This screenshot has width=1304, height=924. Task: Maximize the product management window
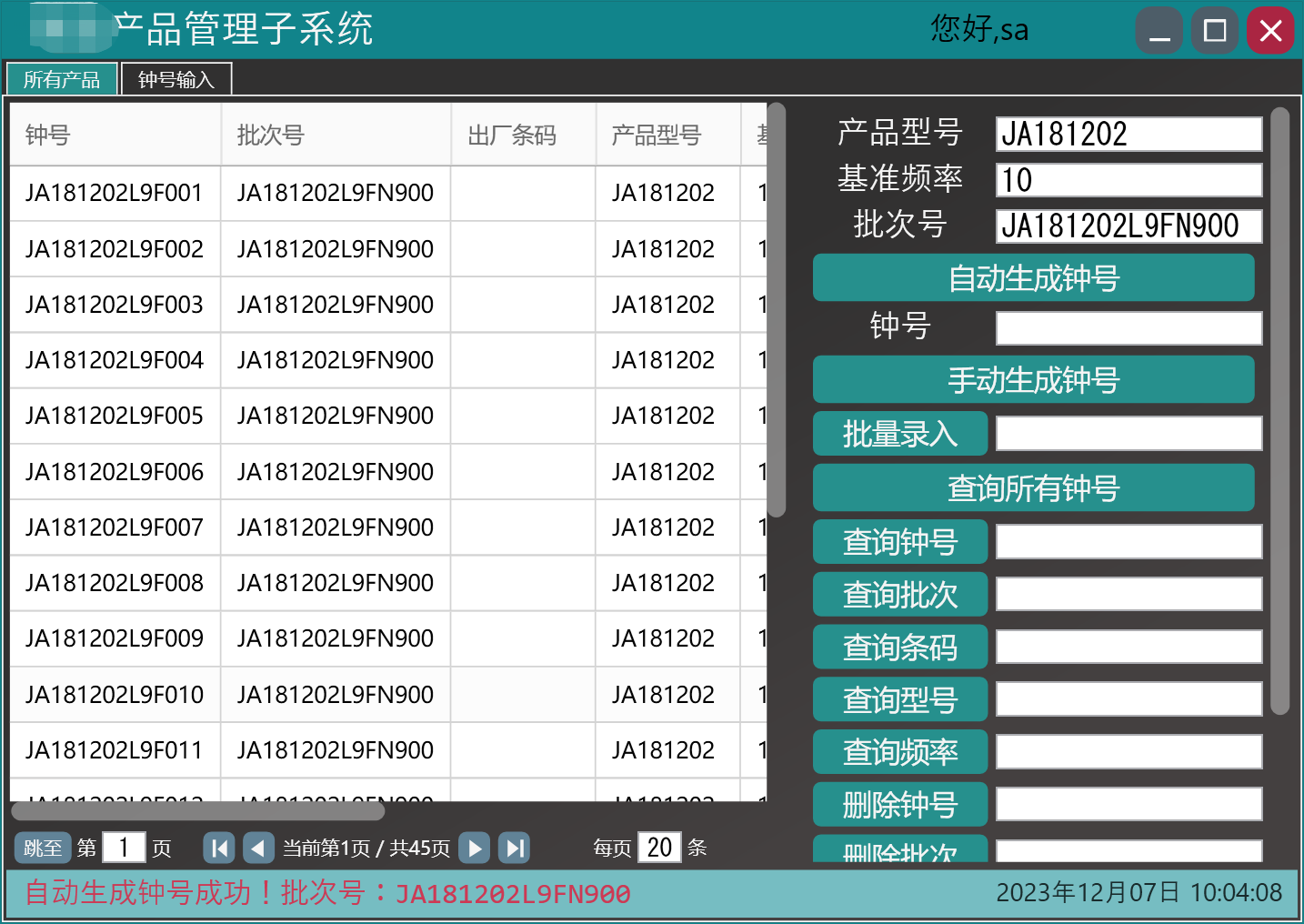pos(1215,31)
